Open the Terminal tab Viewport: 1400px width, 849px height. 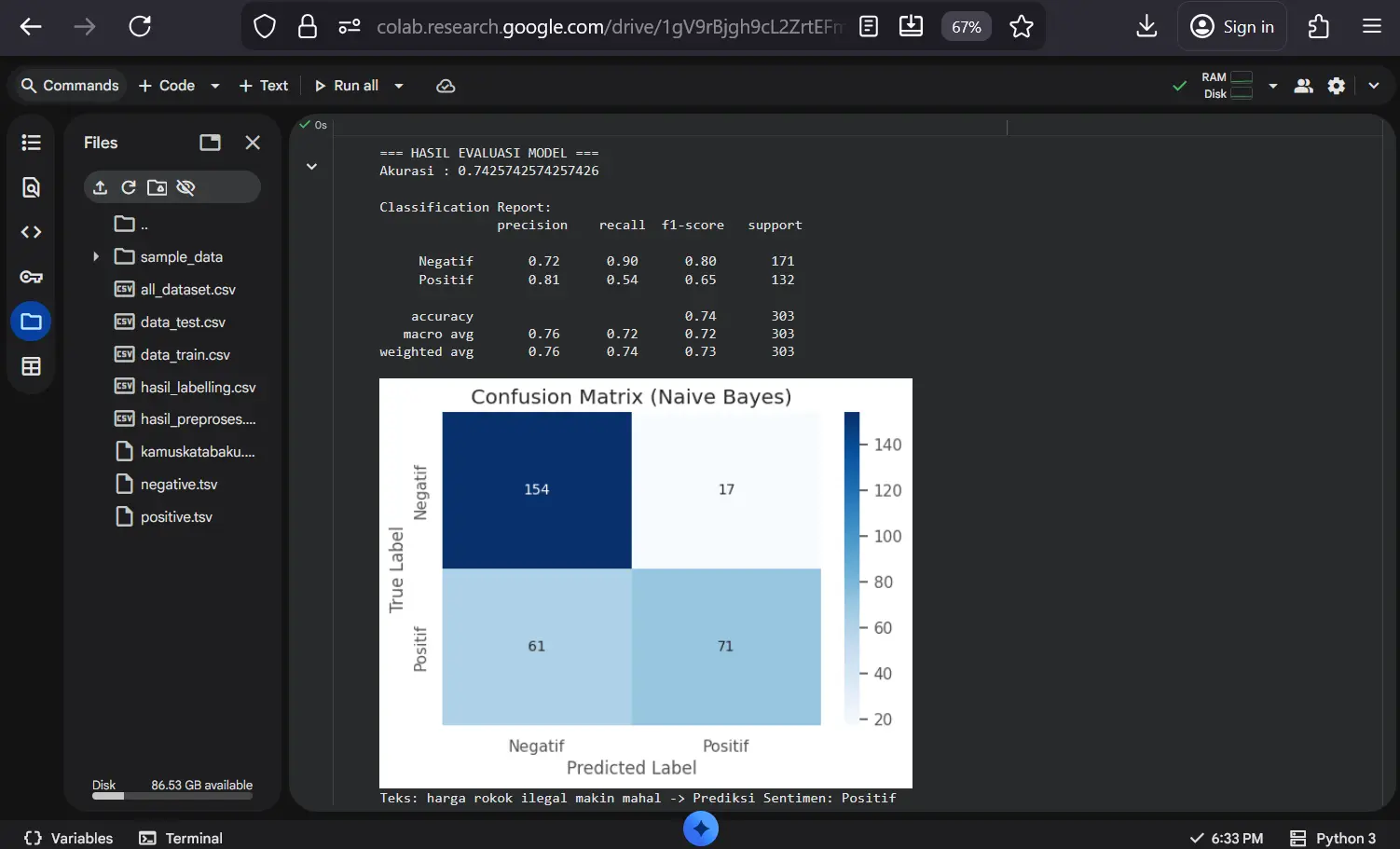181,837
